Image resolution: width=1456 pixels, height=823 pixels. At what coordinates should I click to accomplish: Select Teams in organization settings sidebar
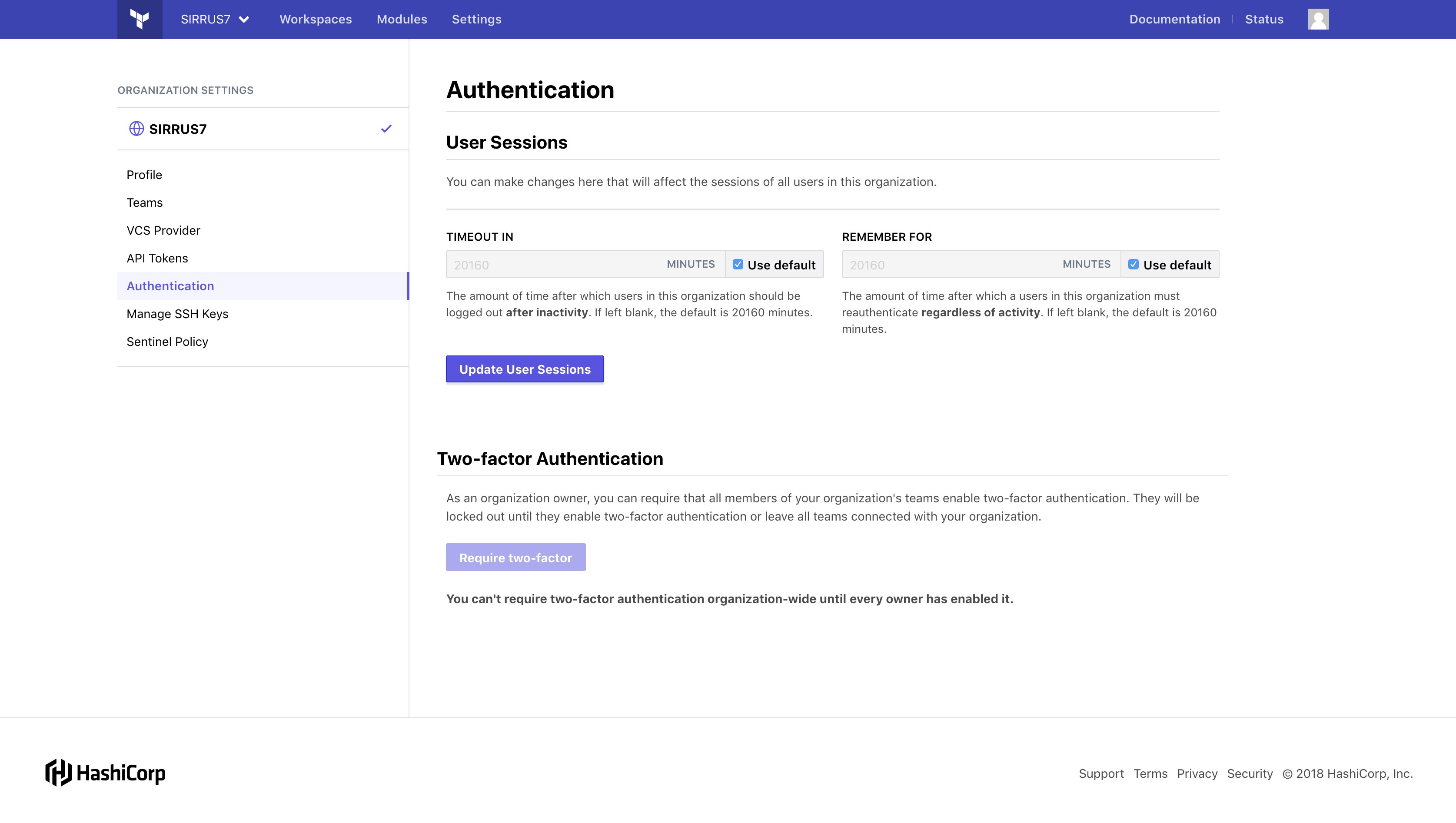point(145,202)
